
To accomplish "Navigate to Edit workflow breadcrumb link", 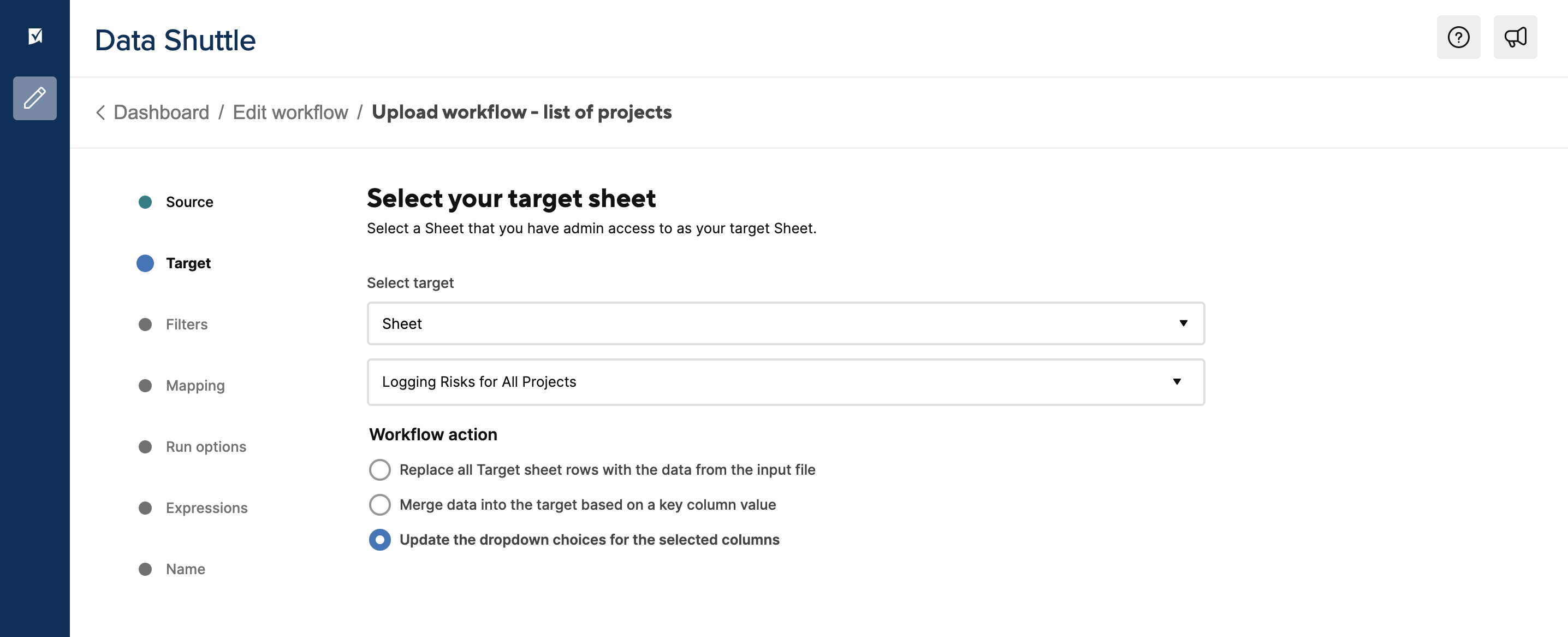I will tap(290, 112).
